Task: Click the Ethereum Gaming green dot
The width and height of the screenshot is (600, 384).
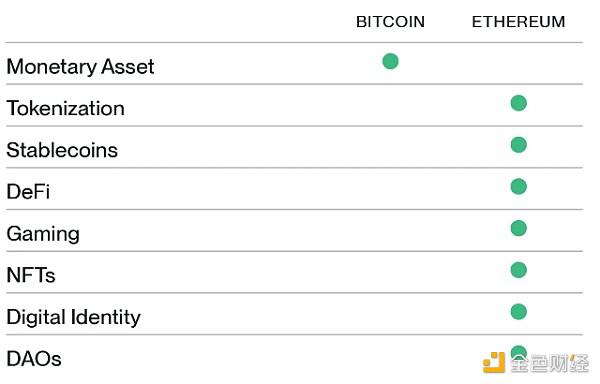Action: (518, 228)
